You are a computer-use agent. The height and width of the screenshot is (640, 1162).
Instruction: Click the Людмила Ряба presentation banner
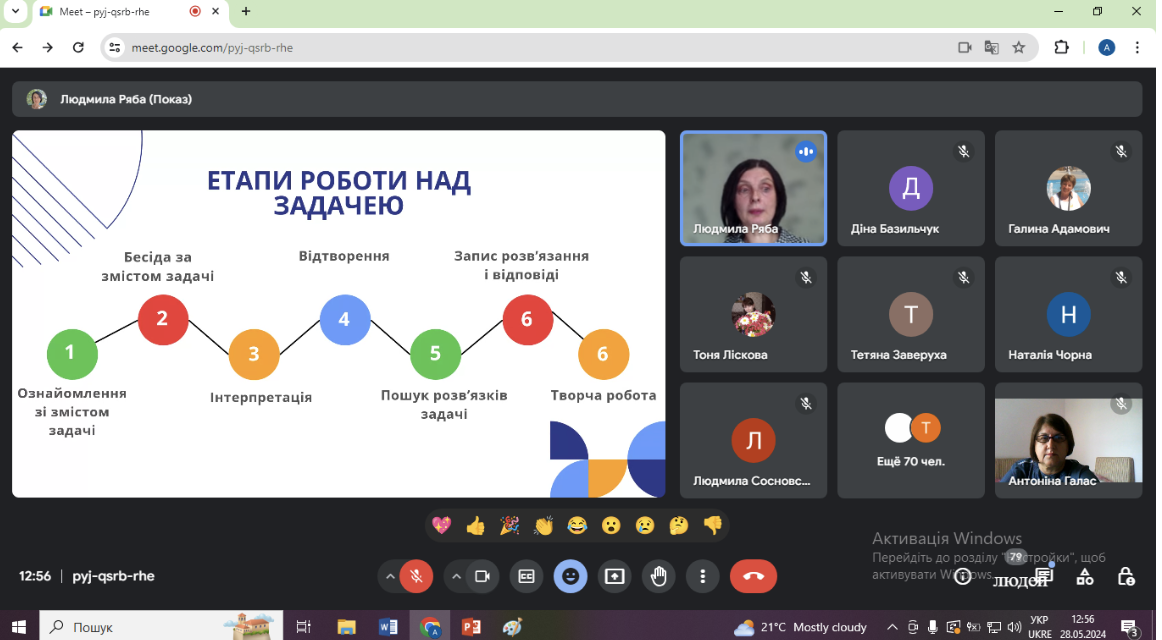577,99
